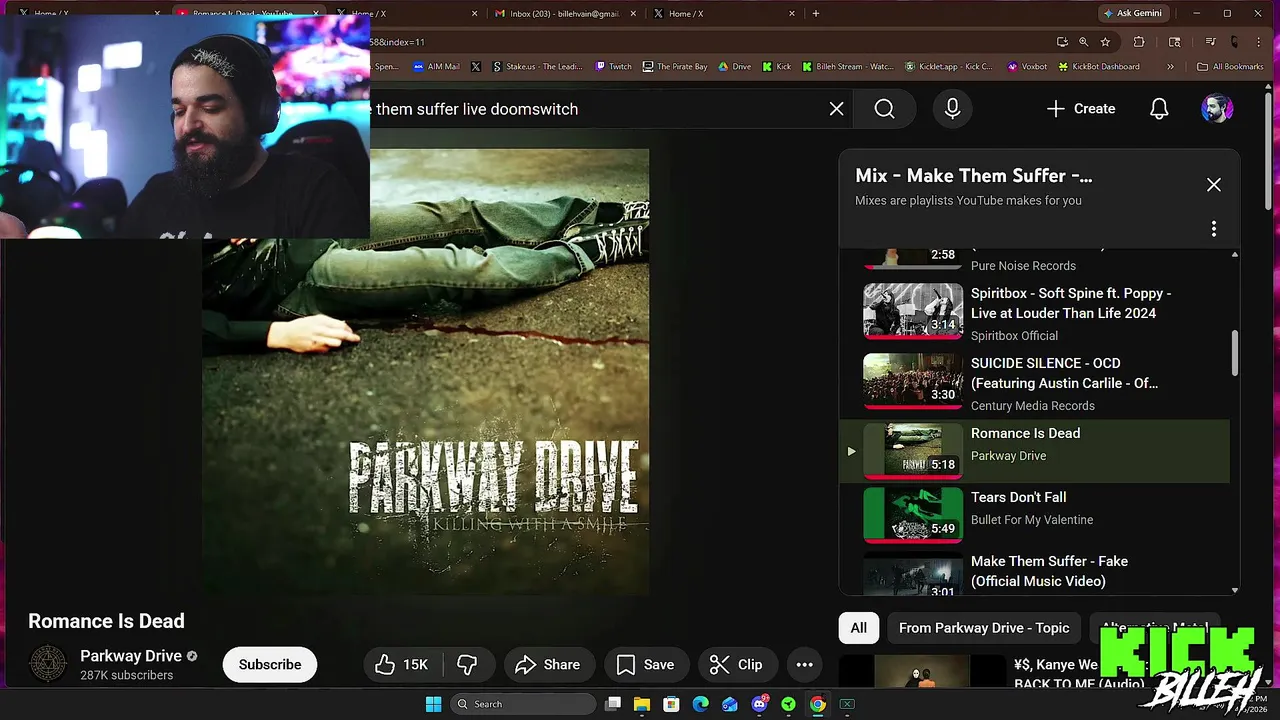The image size is (1280, 720).
Task: Open Chrome media control icon
Action: 1210,42
